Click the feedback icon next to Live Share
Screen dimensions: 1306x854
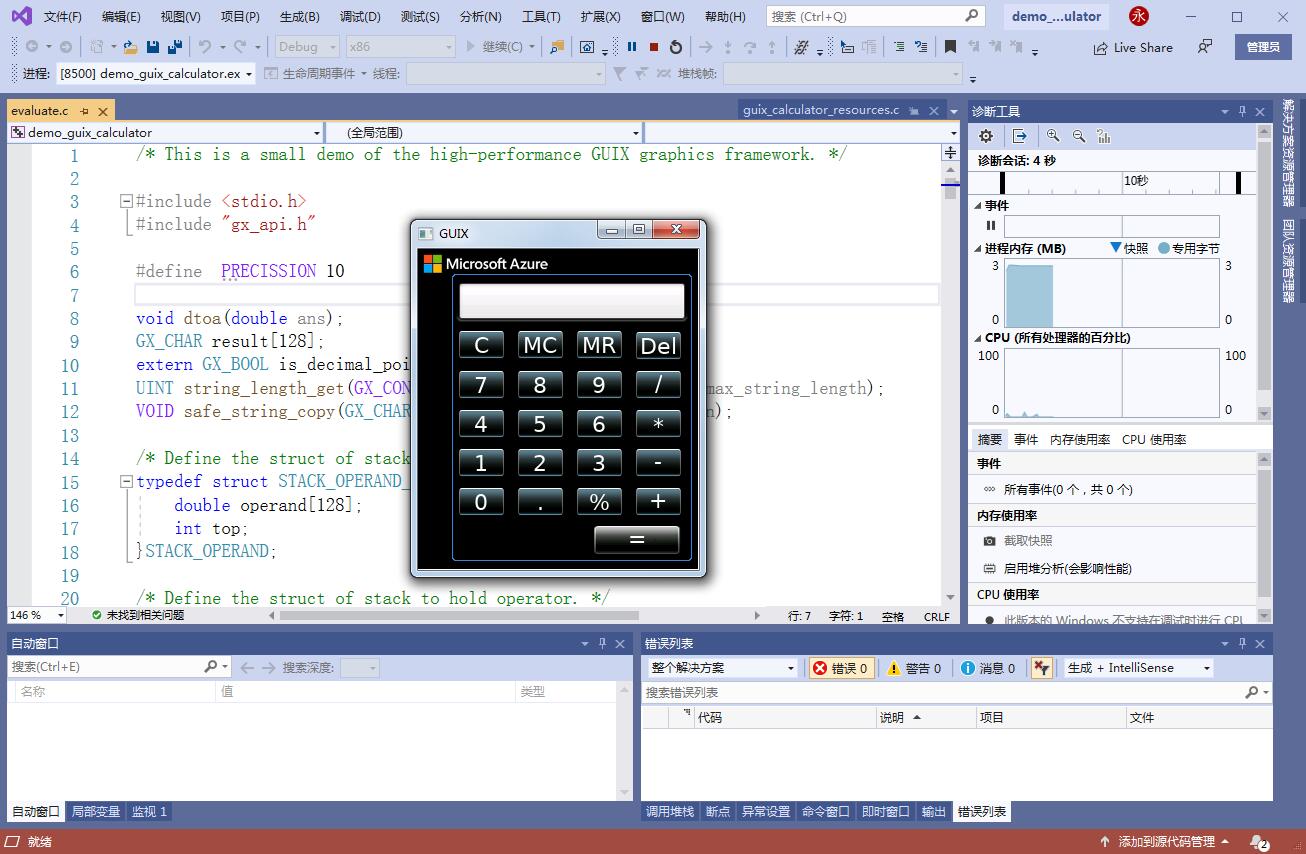pos(1205,47)
